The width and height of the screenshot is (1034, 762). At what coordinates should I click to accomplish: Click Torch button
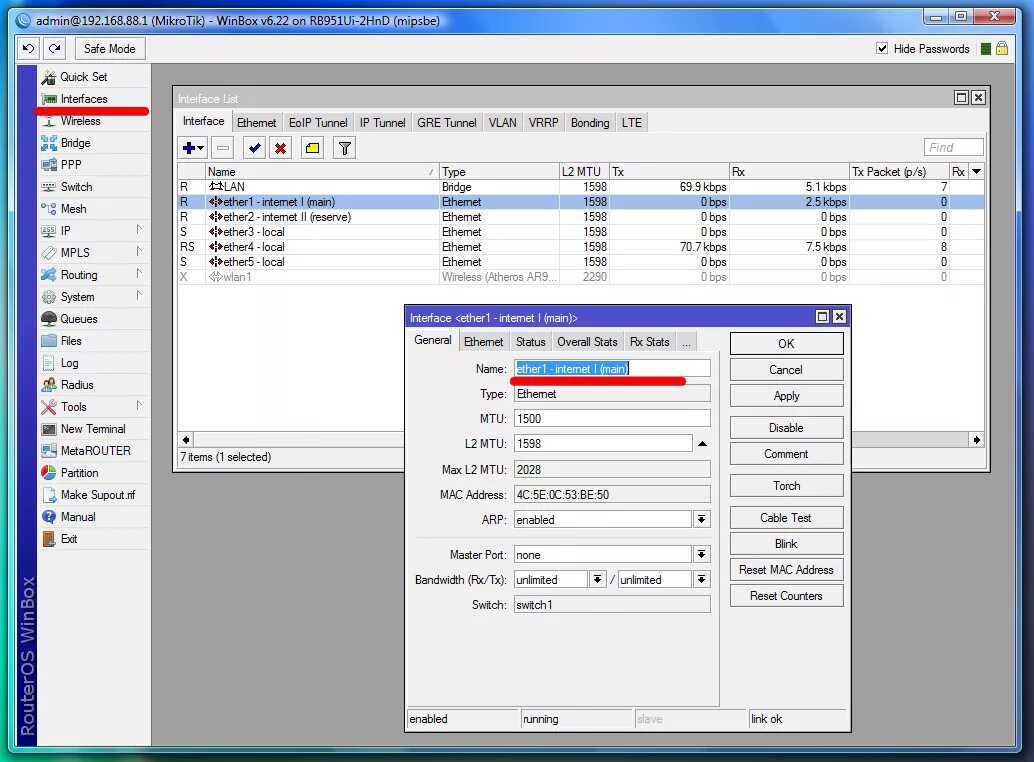[786, 486]
